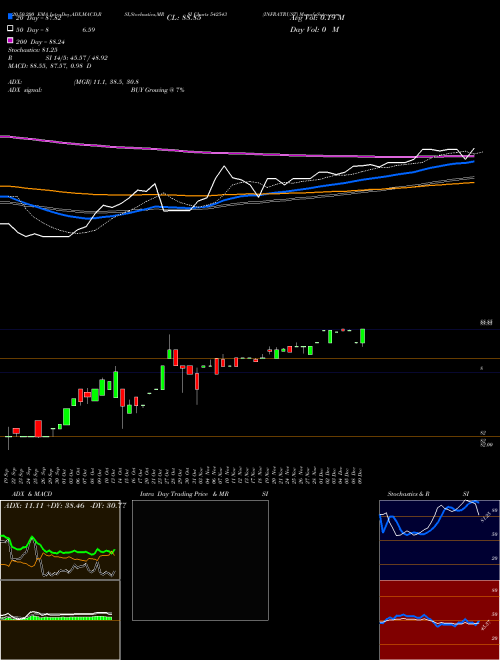Click the 'Intra Day Trading Price & MRSI' title
Image resolution: width=500 pixels, height=660 pixels.
click(x=204, y=494)
